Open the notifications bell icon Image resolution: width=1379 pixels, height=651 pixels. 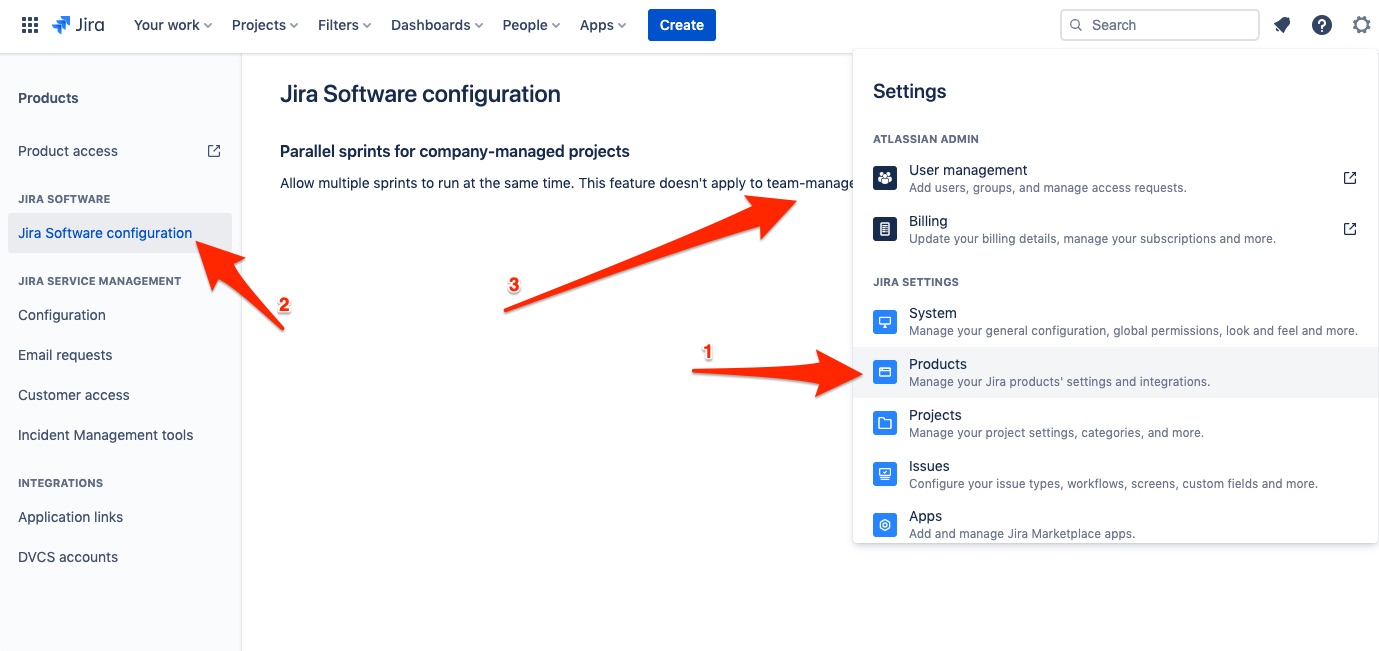[x=1282, y=24]
